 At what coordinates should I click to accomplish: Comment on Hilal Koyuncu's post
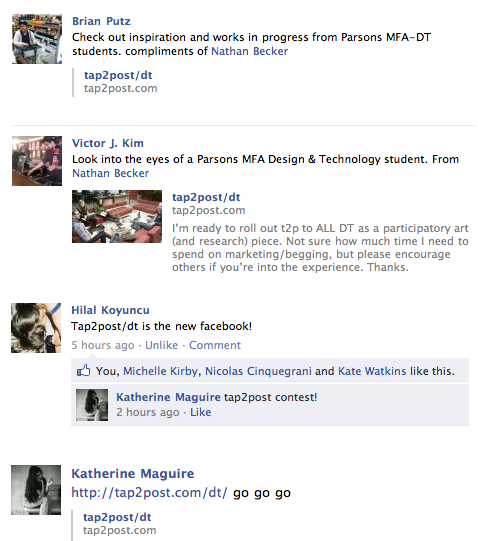pyautogui.click(x=215, y=345)
